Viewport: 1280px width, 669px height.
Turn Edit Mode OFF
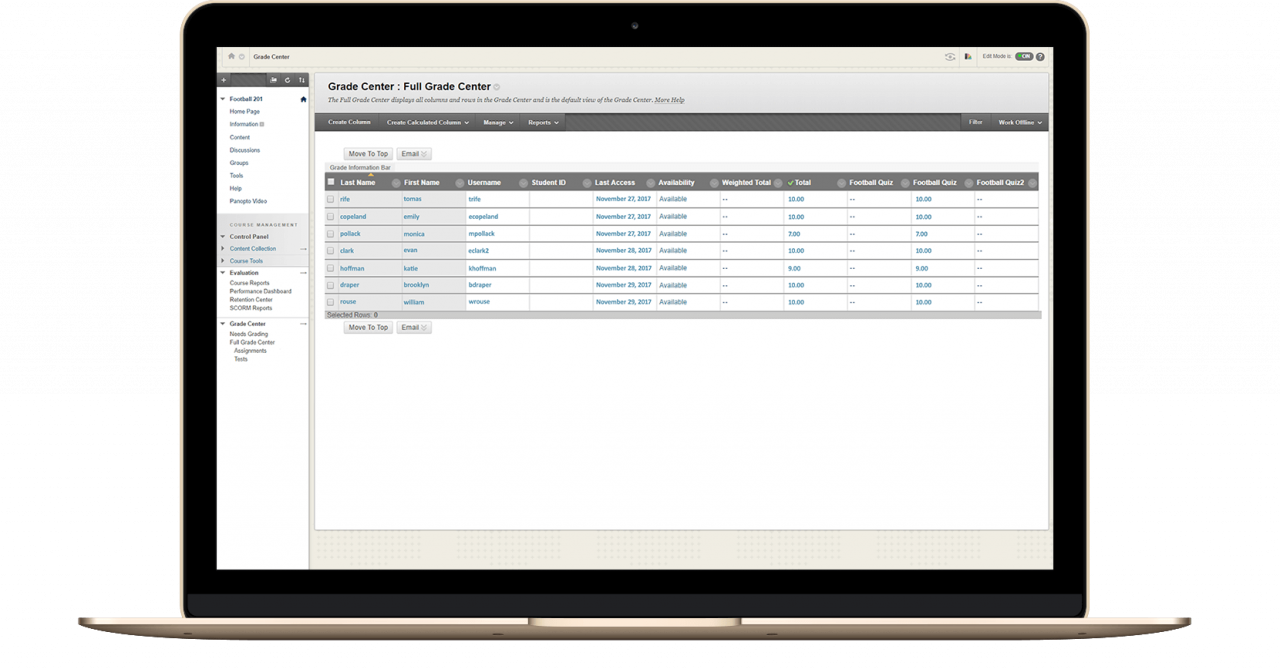pos(1024,56)
